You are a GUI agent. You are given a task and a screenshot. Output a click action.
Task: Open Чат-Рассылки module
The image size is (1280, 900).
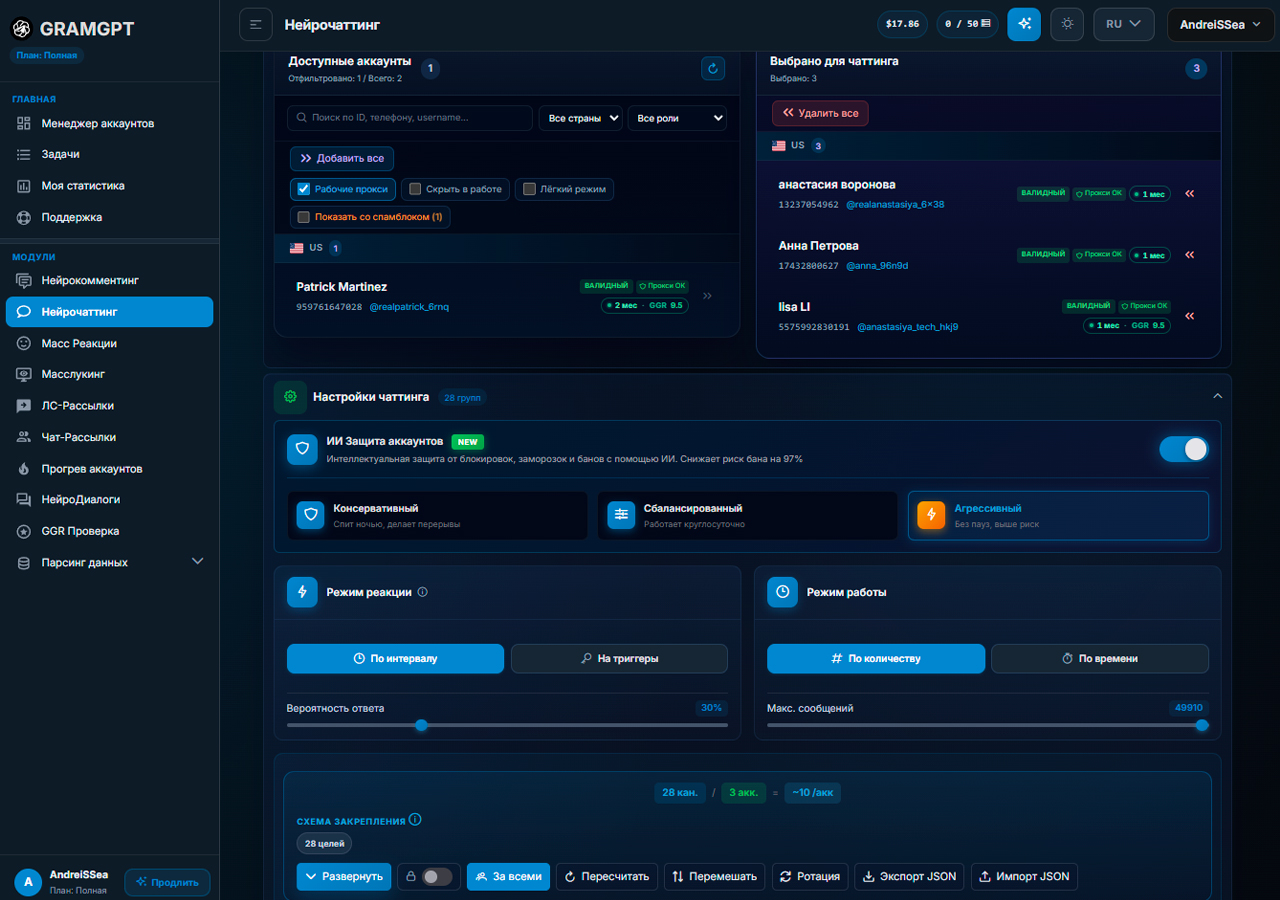[110, 437]
